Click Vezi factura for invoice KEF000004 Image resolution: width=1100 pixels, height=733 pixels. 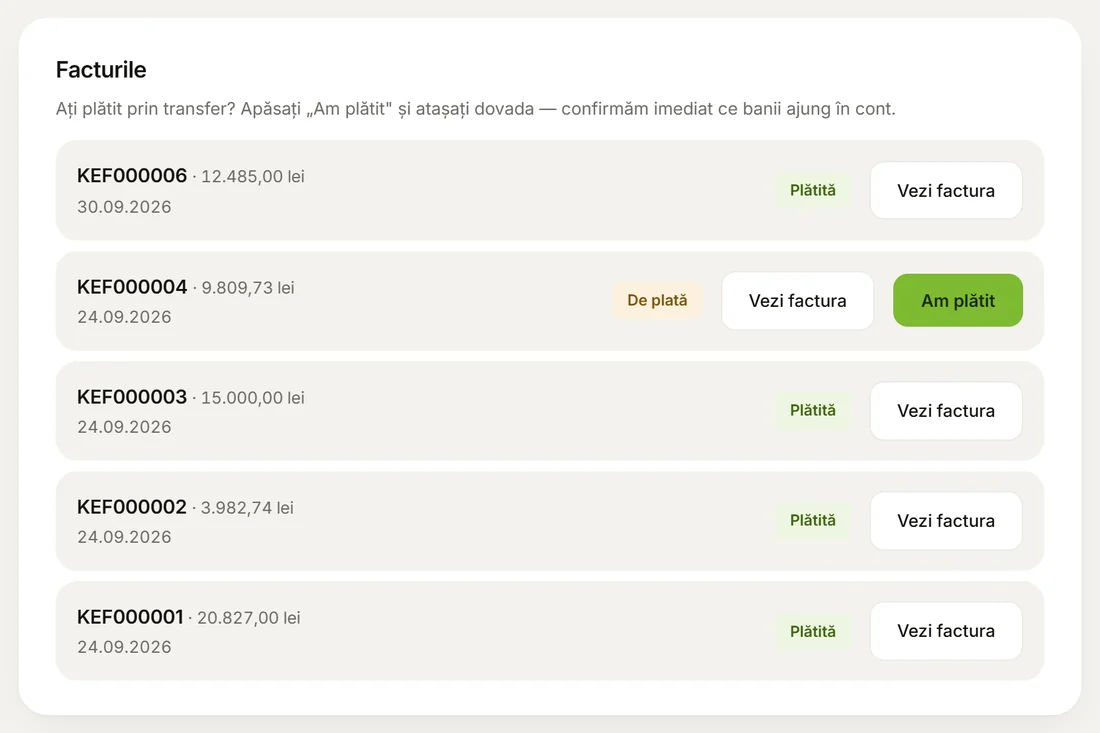coord(798,301)
